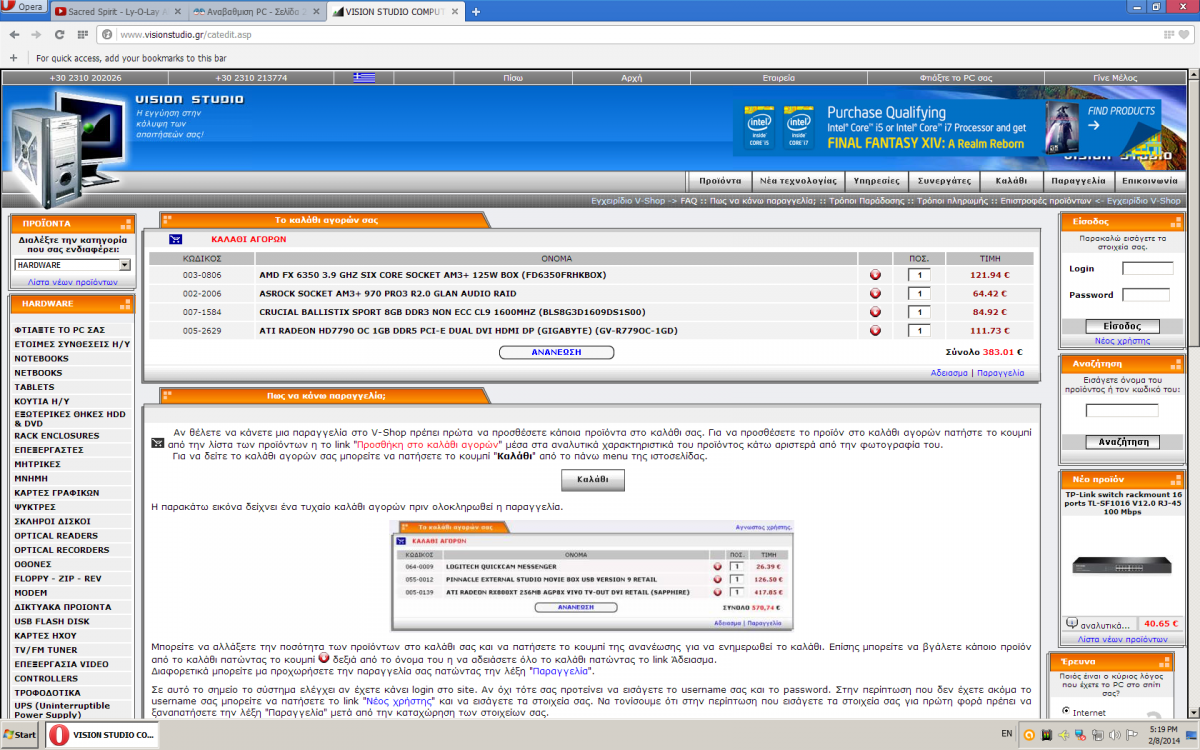Edit quantity field for ATI Radeon HD7790

(920, 331)
